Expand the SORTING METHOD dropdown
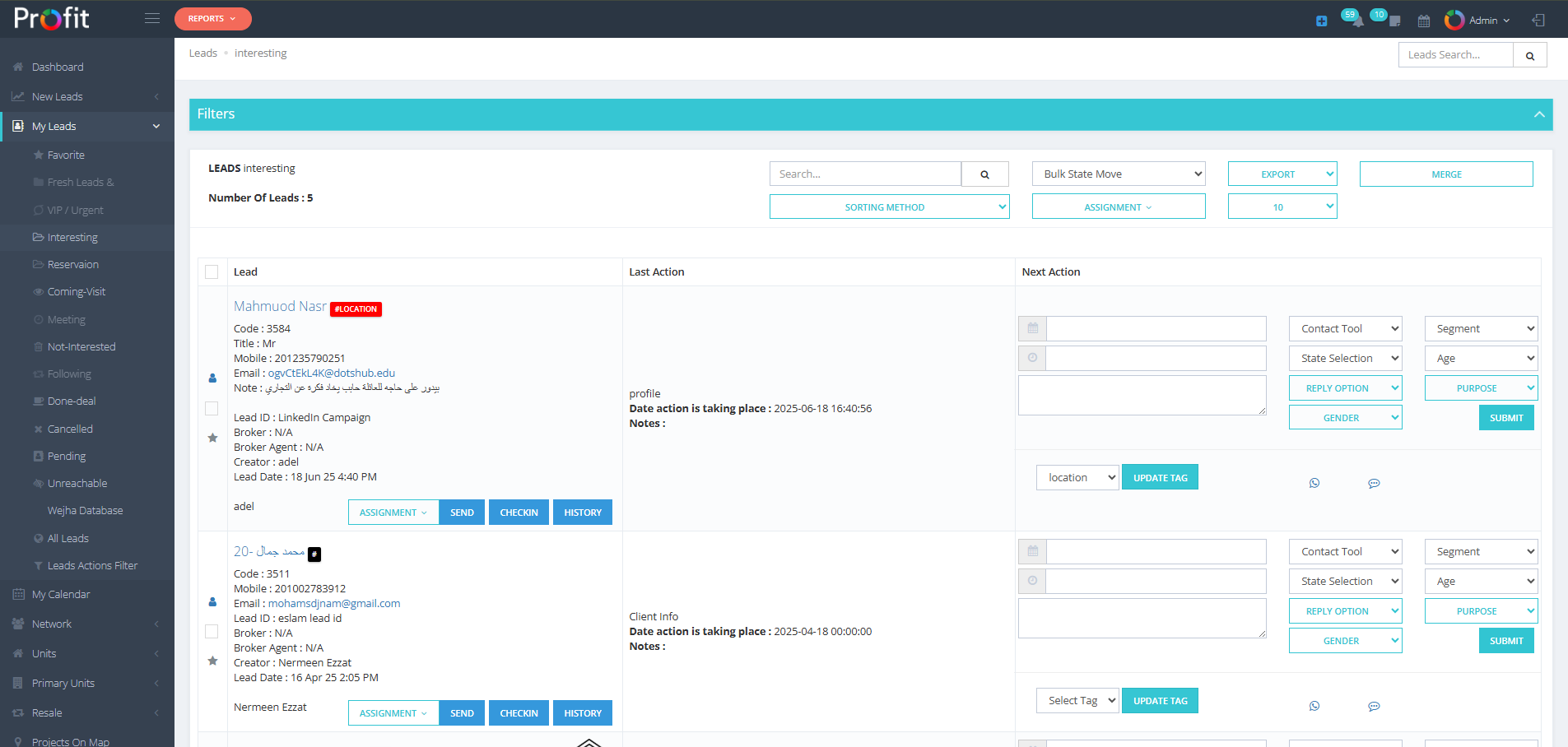Screen dimensions: 1568x747 889,207
